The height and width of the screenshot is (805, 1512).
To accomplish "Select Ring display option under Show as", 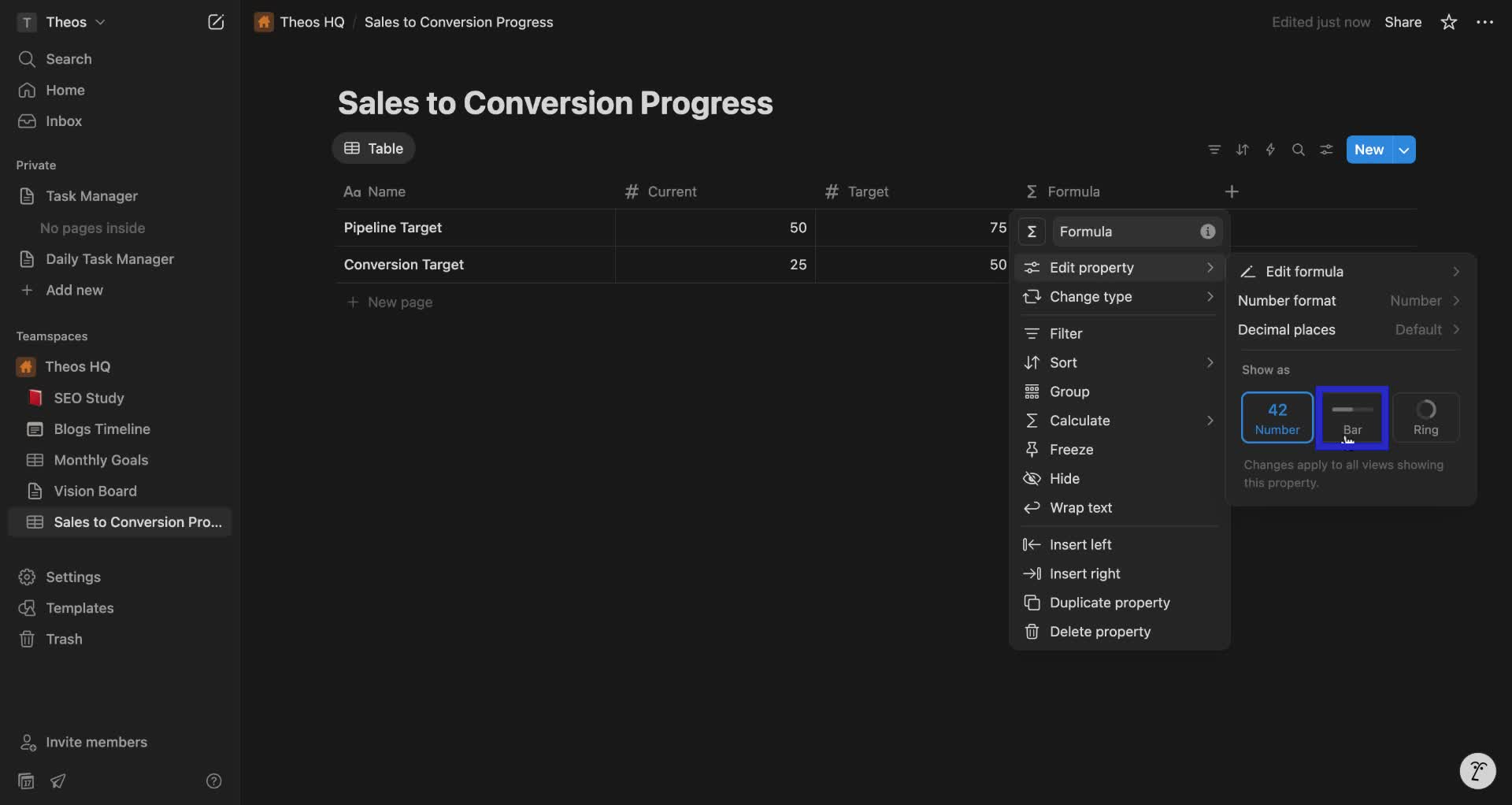I will coord(1427,417).
